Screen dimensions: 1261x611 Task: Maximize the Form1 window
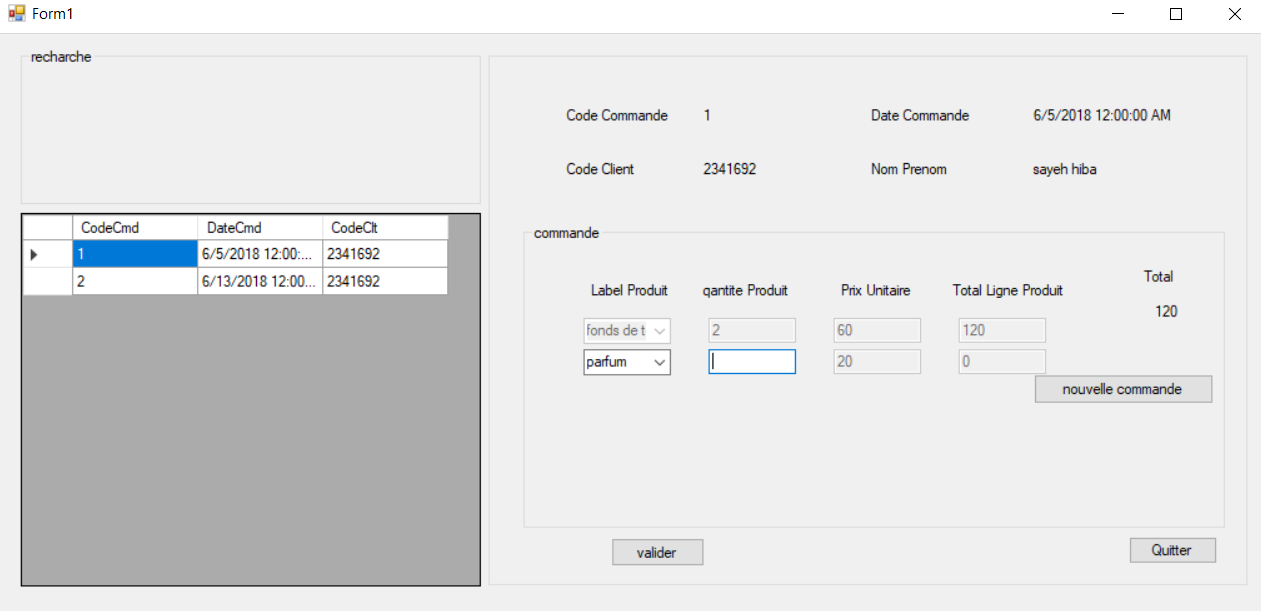pos(1176,14)
